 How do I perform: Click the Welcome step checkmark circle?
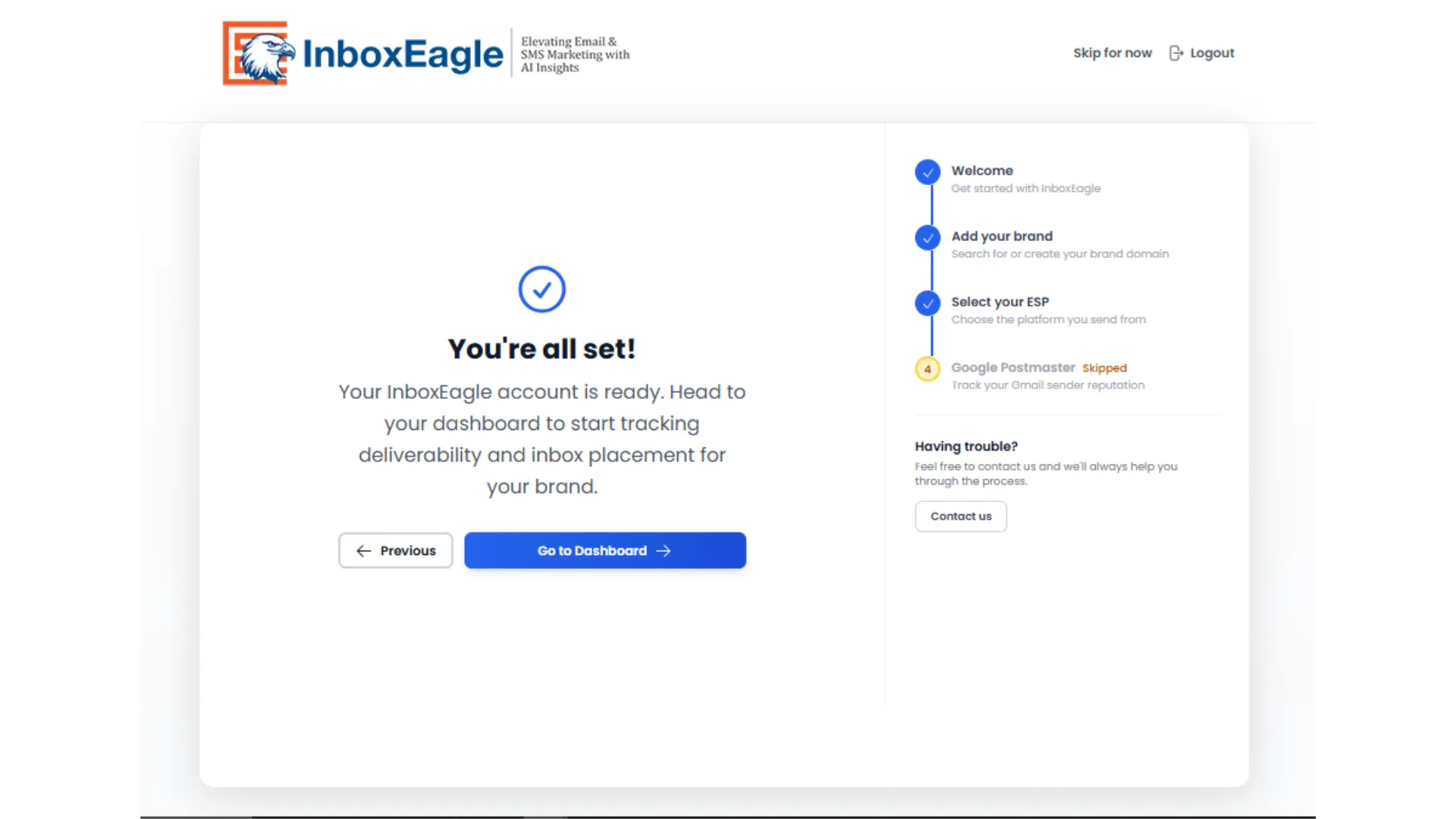(927, 172)
